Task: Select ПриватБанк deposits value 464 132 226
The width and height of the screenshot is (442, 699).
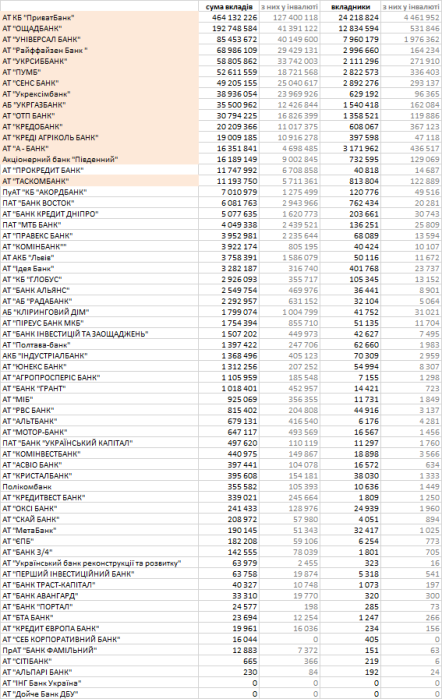Action: coord(229,17)
